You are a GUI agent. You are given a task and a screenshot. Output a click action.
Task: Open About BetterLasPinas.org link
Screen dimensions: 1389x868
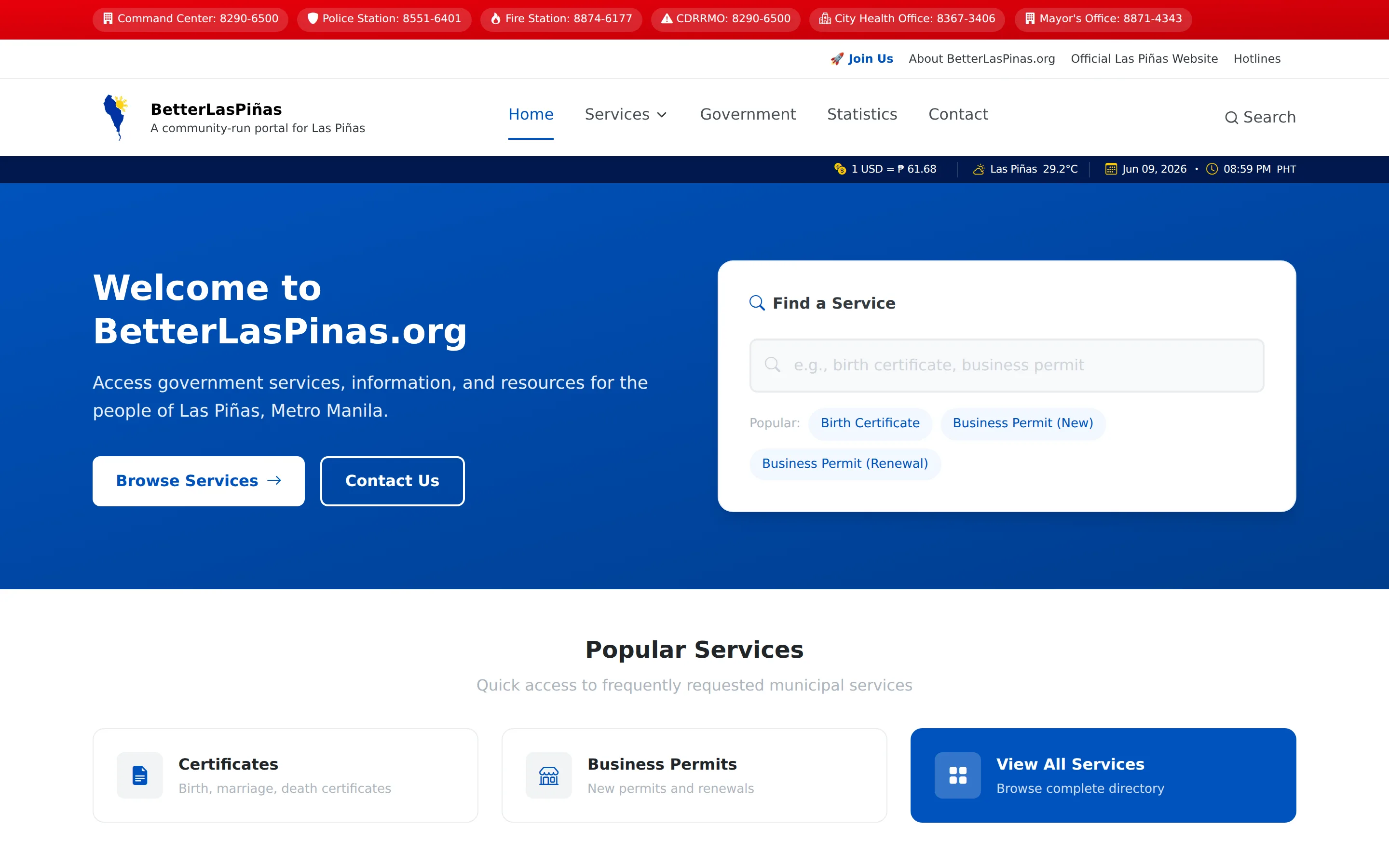(x=981, y=58)
